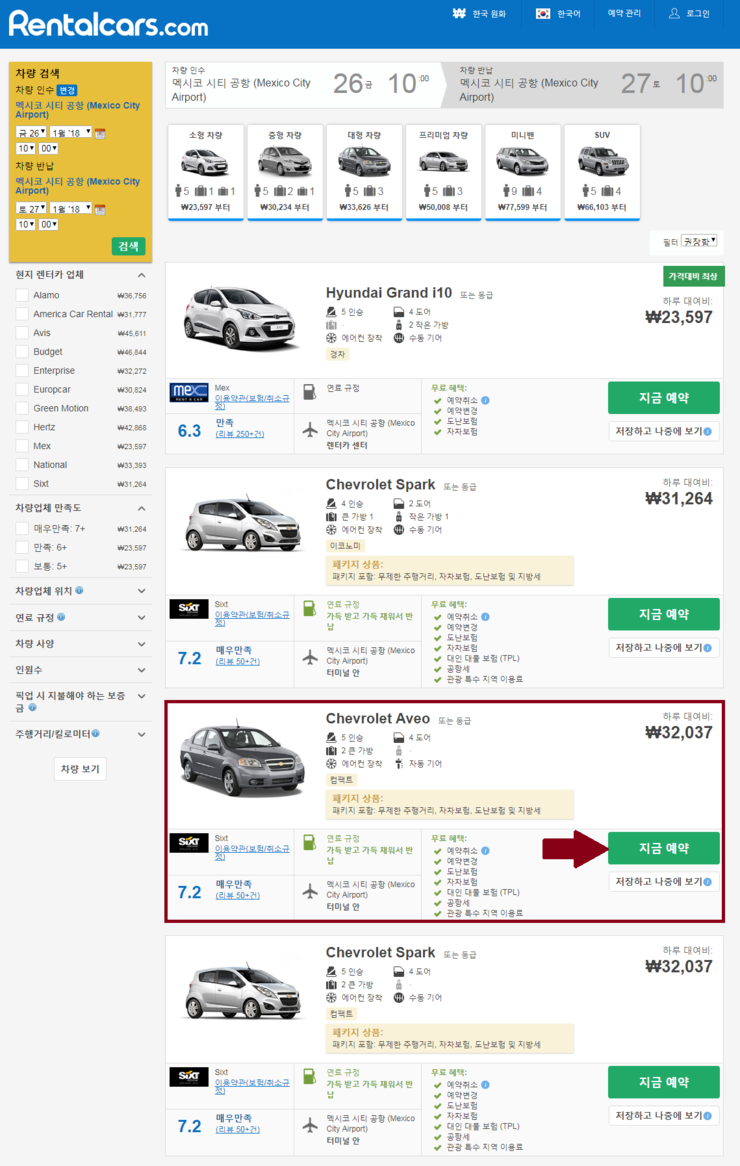The width and height of the screenshot is (740, 1166).
Task: Tick the 매우만족: 7+ rating checkbox
Action: (22, 529)
